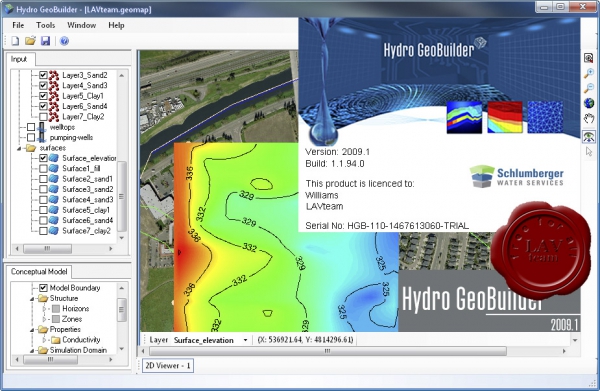The width and height of the screenshot is (600, 391).
Task: Expand the Conductivity node
Action: coord(45,339)
